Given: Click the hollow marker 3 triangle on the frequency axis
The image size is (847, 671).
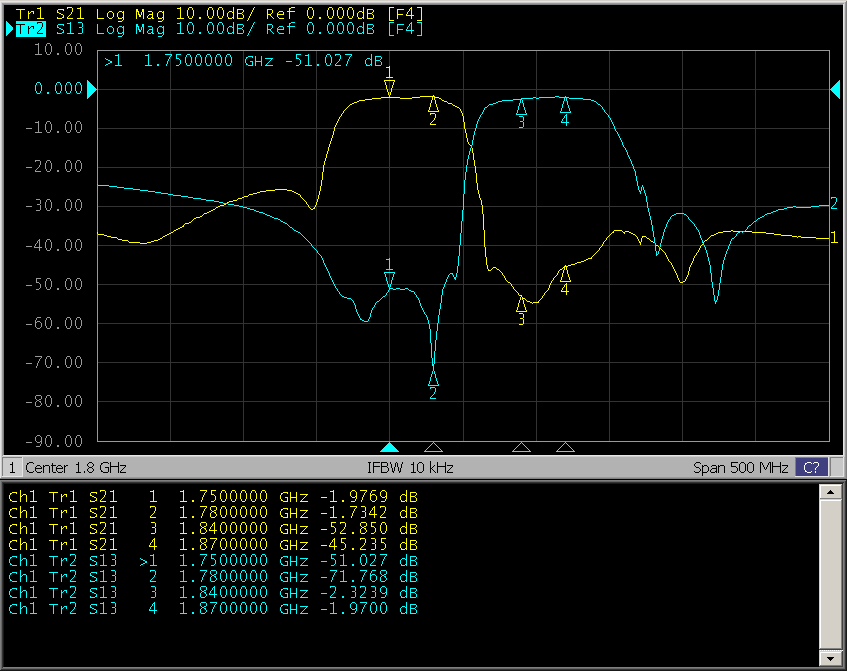Looking at the screenshot, I should click(521, 447).
